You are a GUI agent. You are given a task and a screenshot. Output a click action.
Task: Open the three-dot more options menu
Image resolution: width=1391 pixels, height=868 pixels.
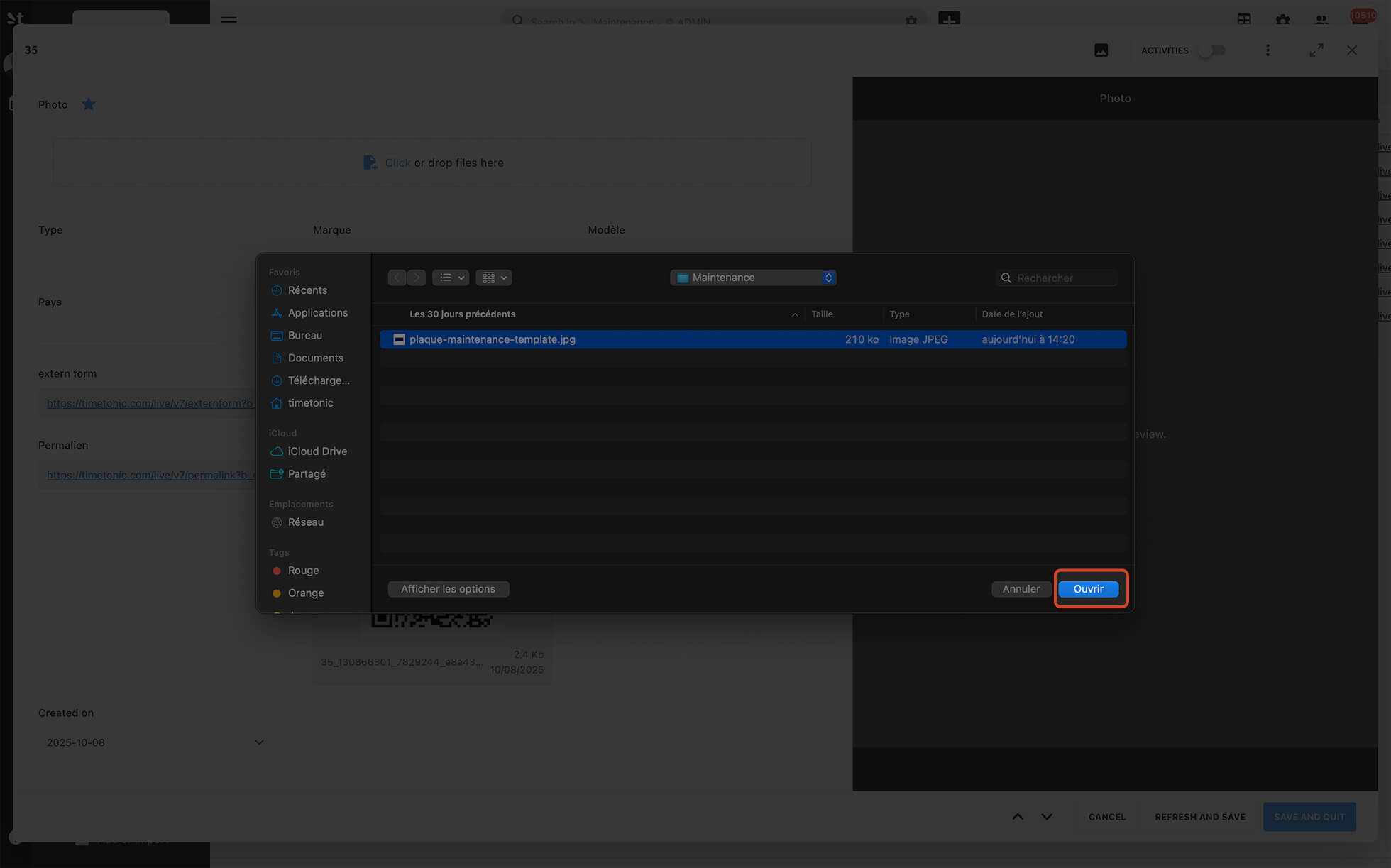tap(1268, 50)
